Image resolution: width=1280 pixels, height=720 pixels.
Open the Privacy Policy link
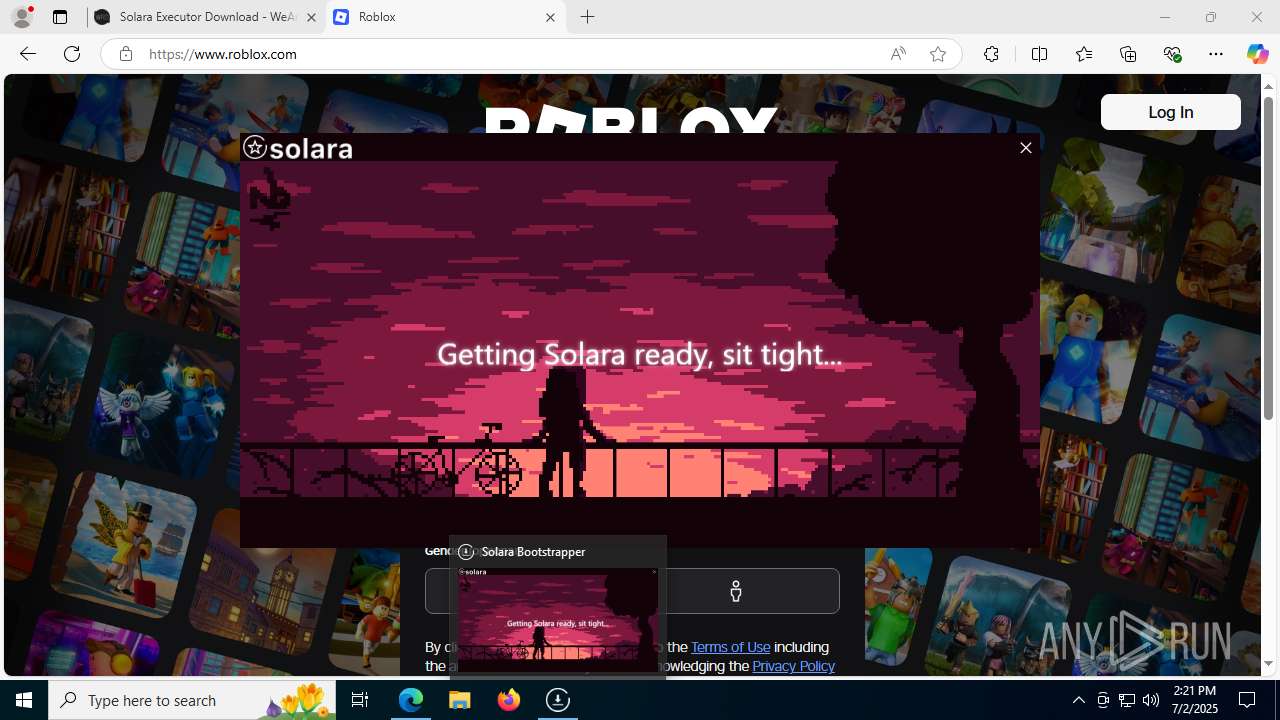click(x=793, y=666)
